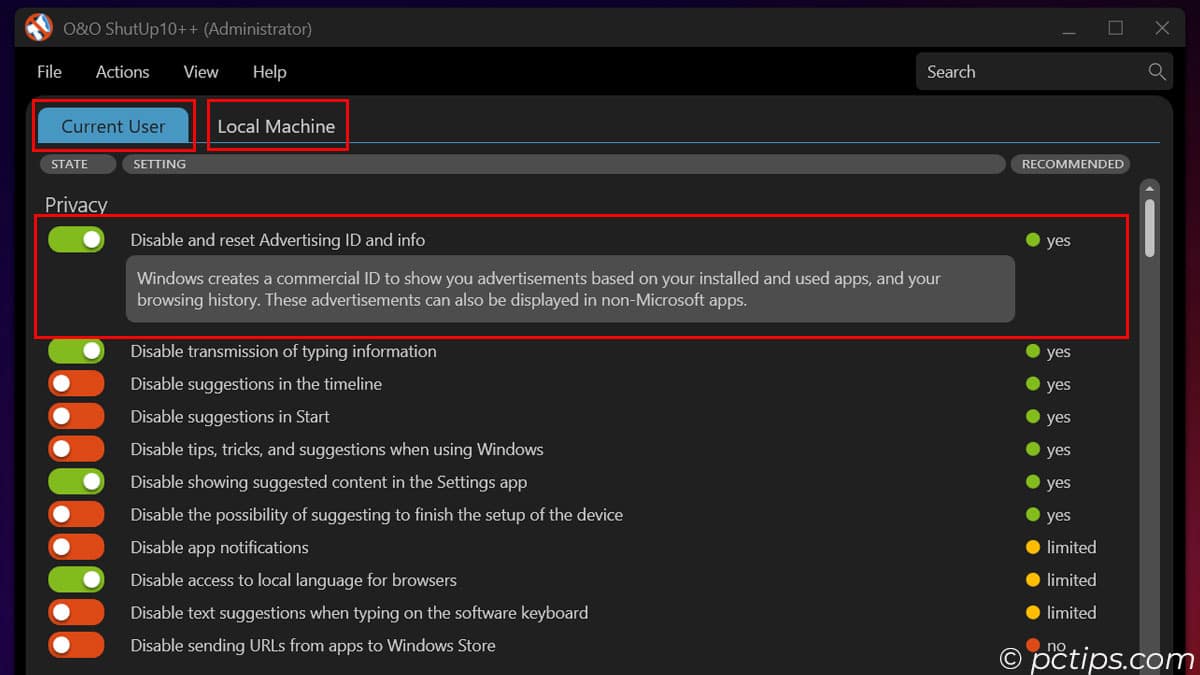Toggle Disable and reset Advertising ID switch
1200x675 pixels.
(76, 239)
